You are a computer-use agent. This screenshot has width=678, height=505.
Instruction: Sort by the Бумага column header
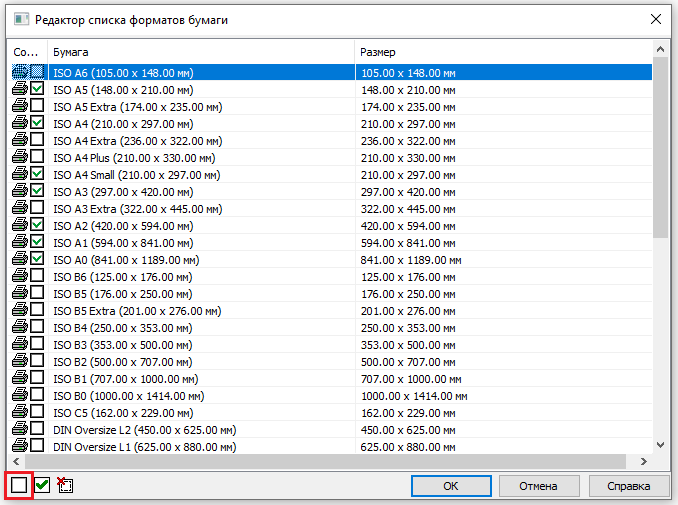click(200, 50)
